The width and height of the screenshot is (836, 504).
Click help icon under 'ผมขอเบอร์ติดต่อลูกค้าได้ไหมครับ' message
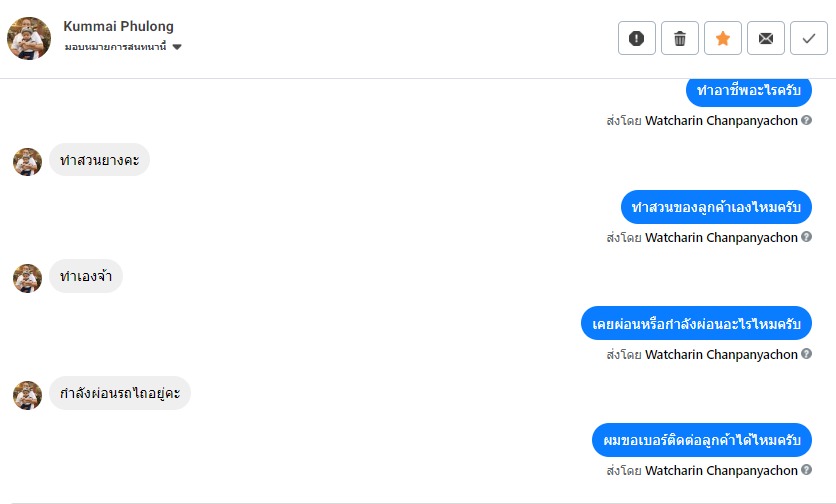pos(806,470)
